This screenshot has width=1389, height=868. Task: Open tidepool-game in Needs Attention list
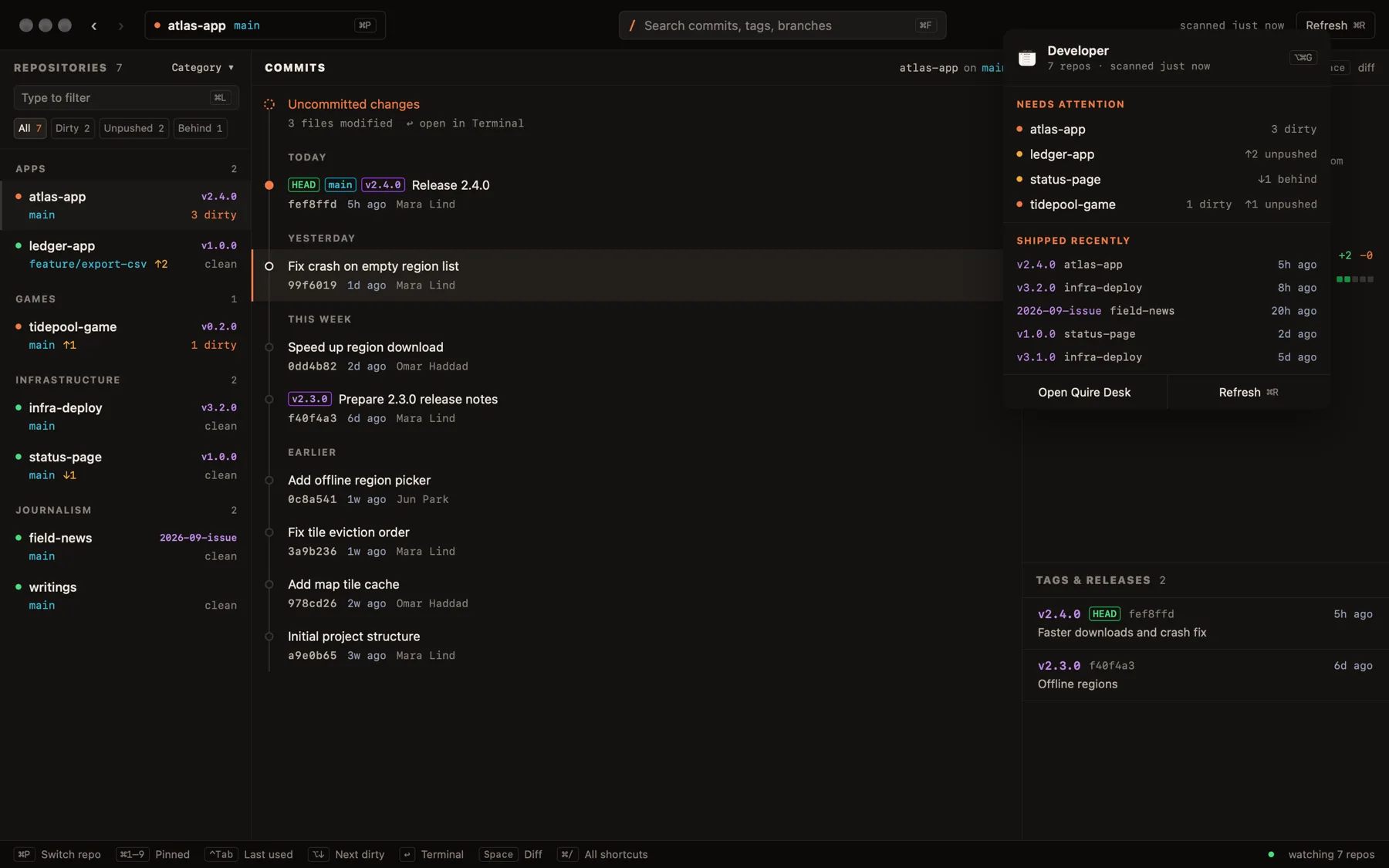point(1167,204)
